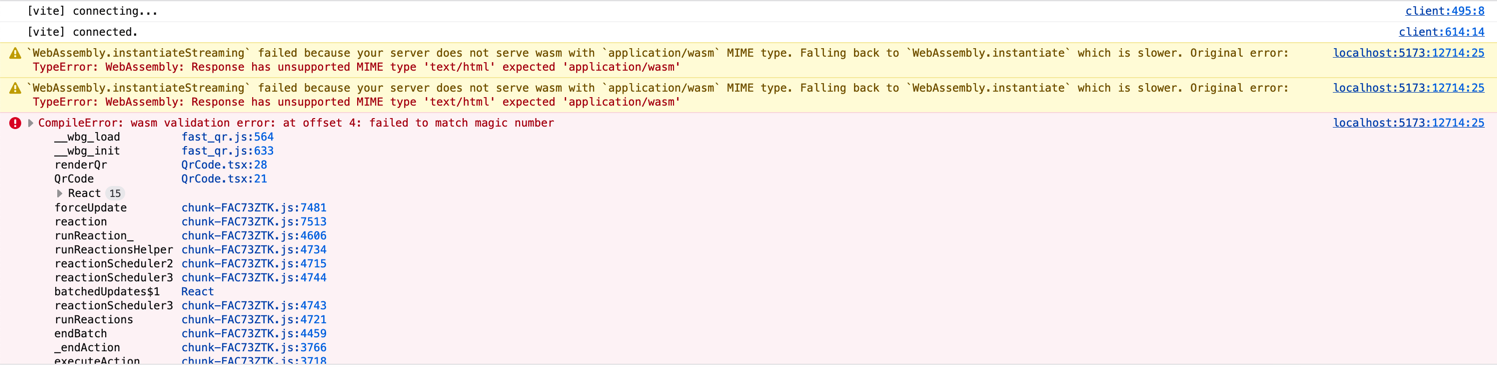Click the reactionScheduler2 stack frame name
The width and height of the screenshot is (1497, 367).
click(x=114, y=263)
